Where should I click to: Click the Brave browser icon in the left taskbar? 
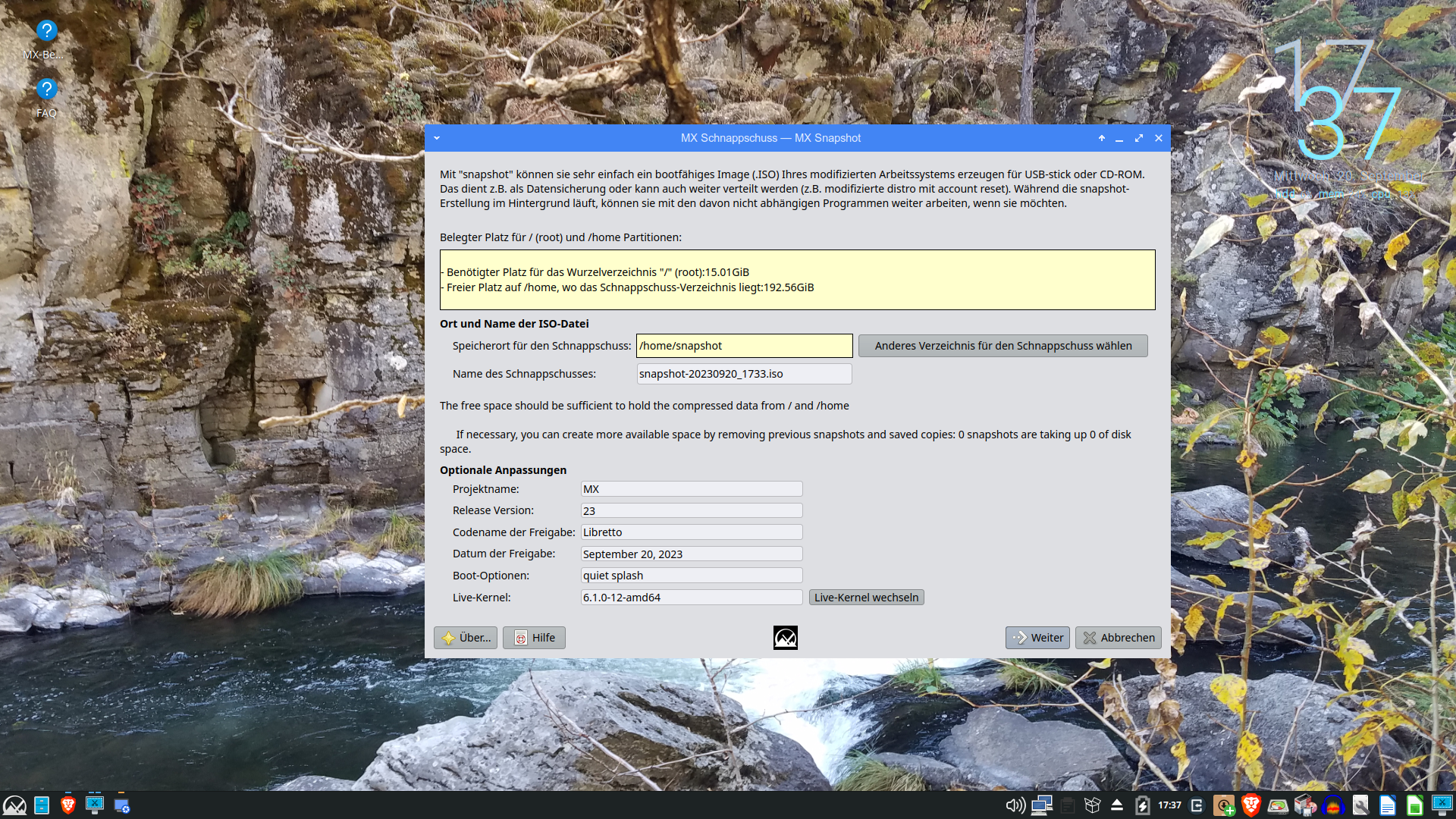68,805
